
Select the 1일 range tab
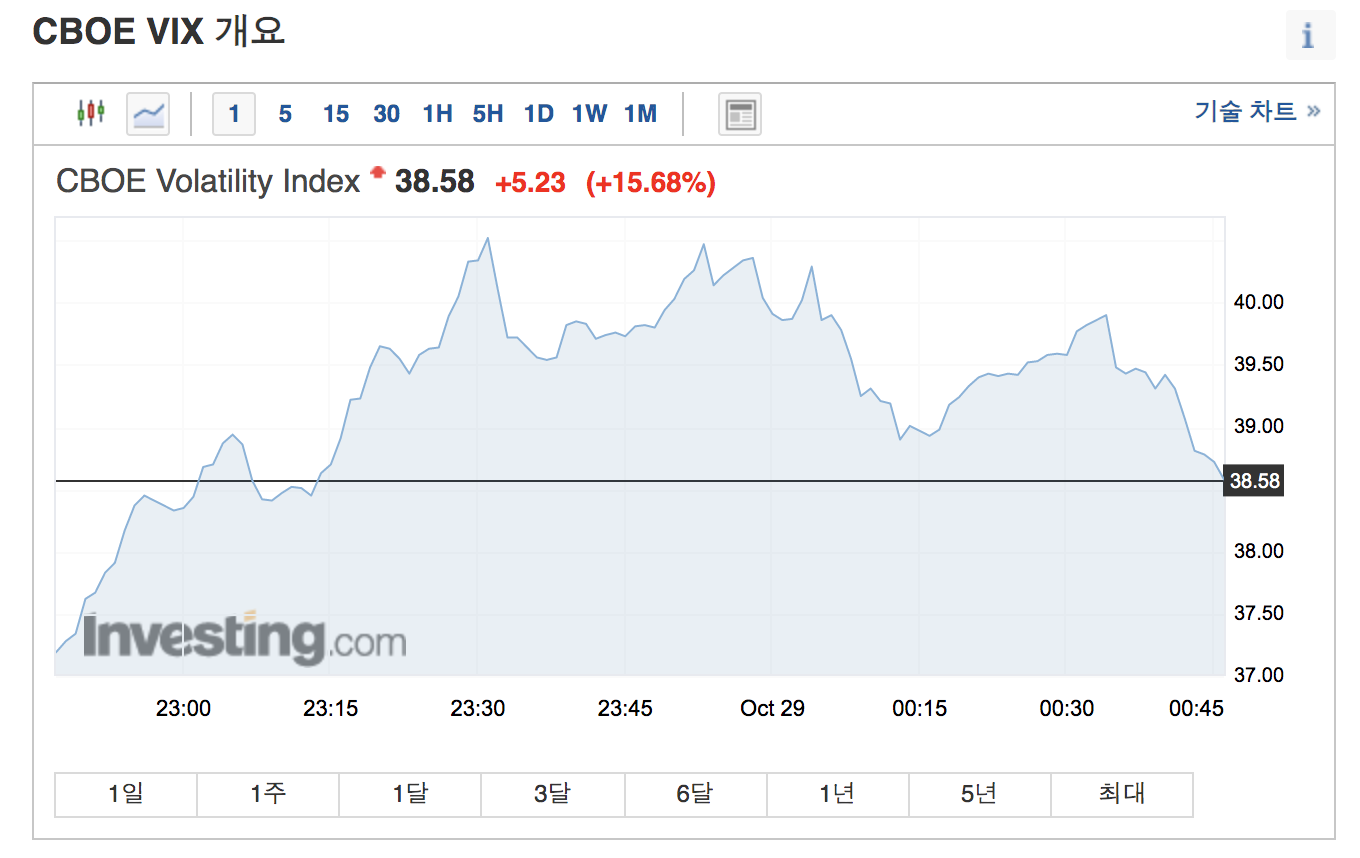click(126, 794)
